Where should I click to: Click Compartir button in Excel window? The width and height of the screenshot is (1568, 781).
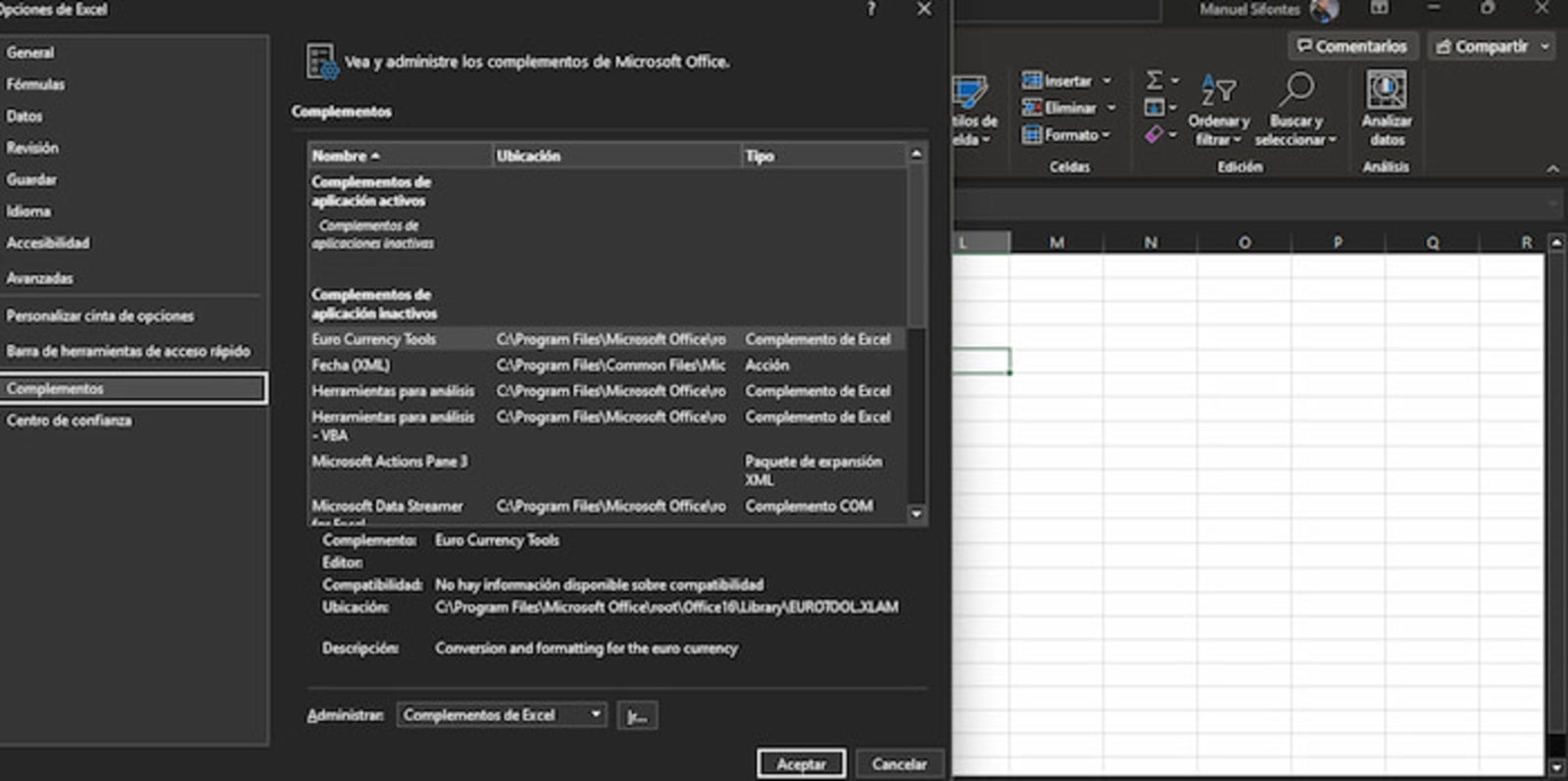pos(1481,46)
